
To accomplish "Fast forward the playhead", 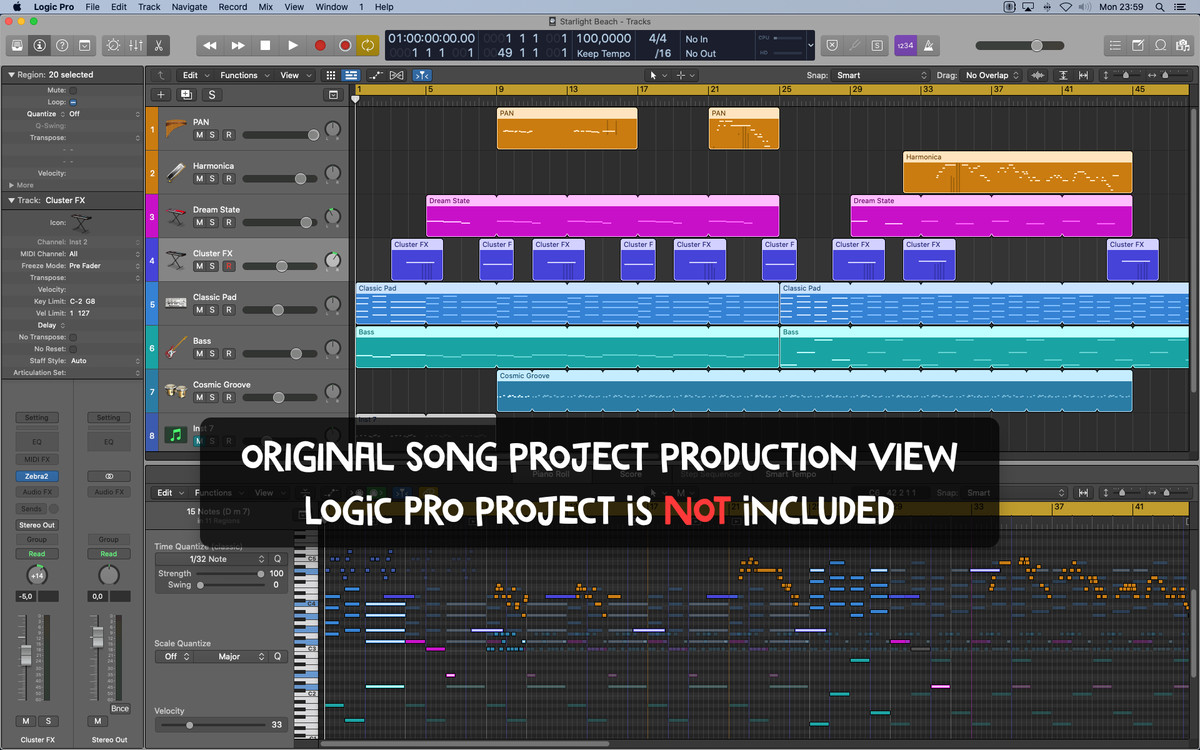I will [238, 45].
